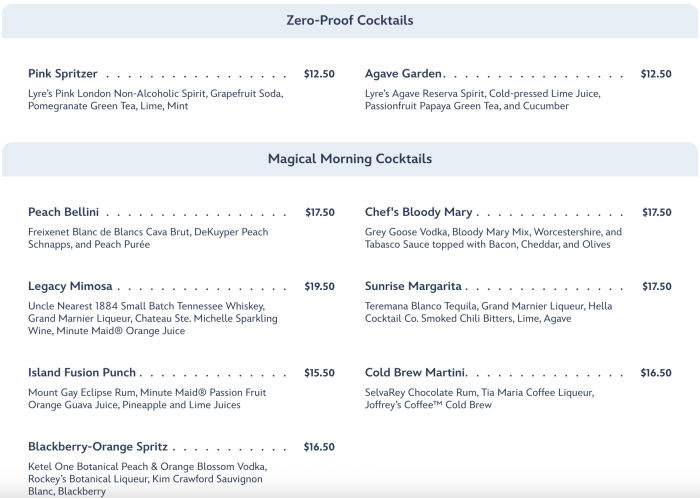Select the Island Fusion Punch title
The image size is (700, 498).
coord(82,373)
